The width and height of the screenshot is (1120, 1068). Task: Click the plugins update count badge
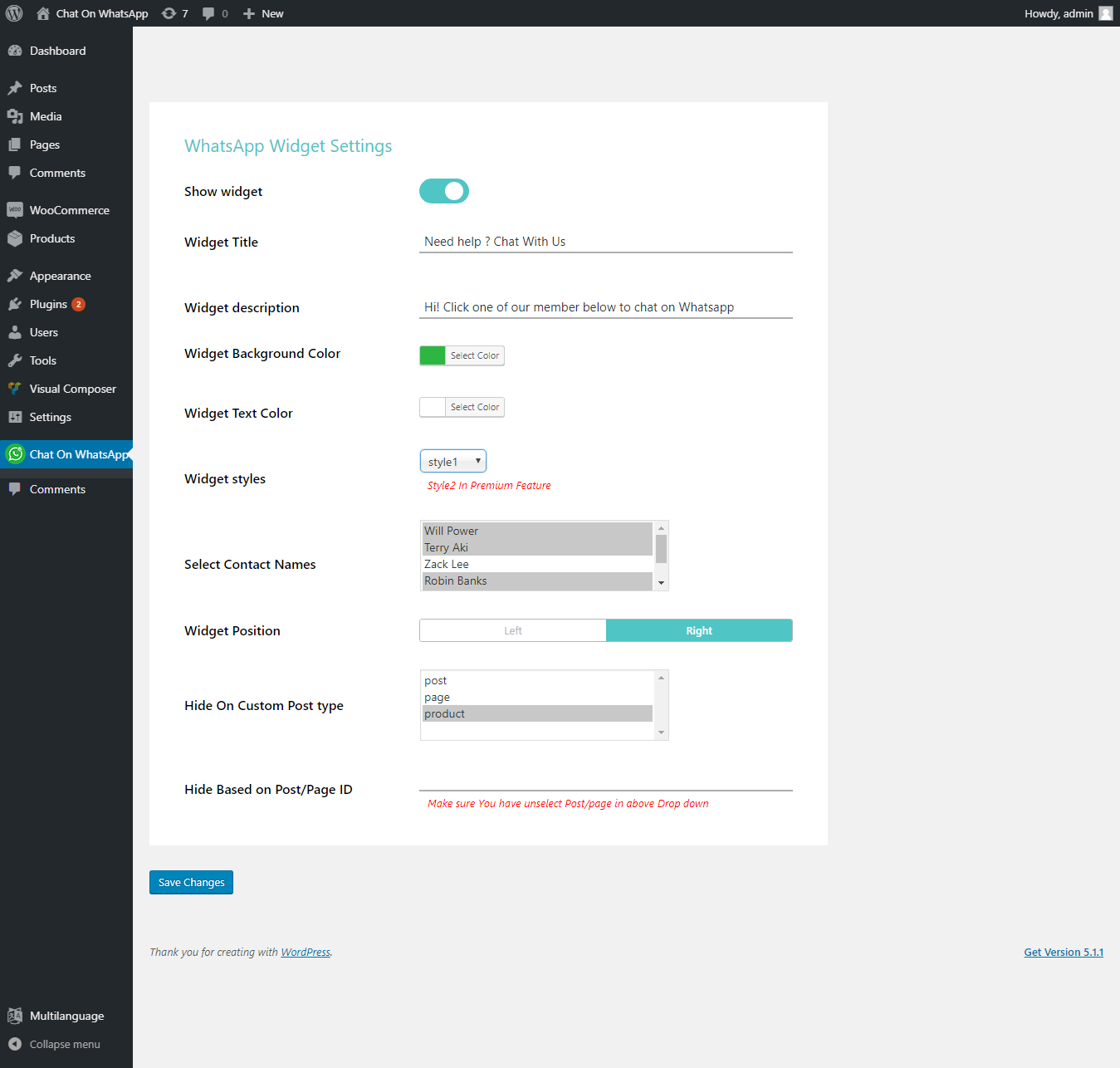(79, 304)
